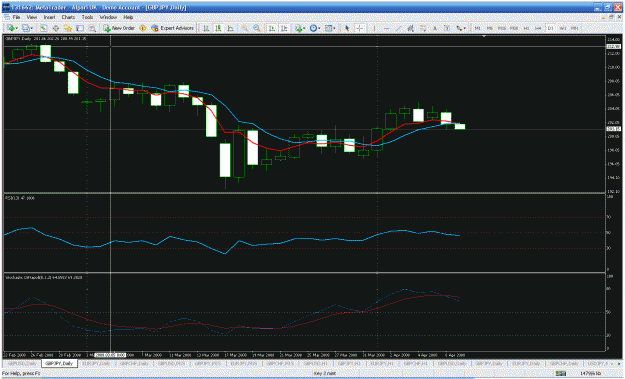Open the Market Watch panel icon

point(43,28)
